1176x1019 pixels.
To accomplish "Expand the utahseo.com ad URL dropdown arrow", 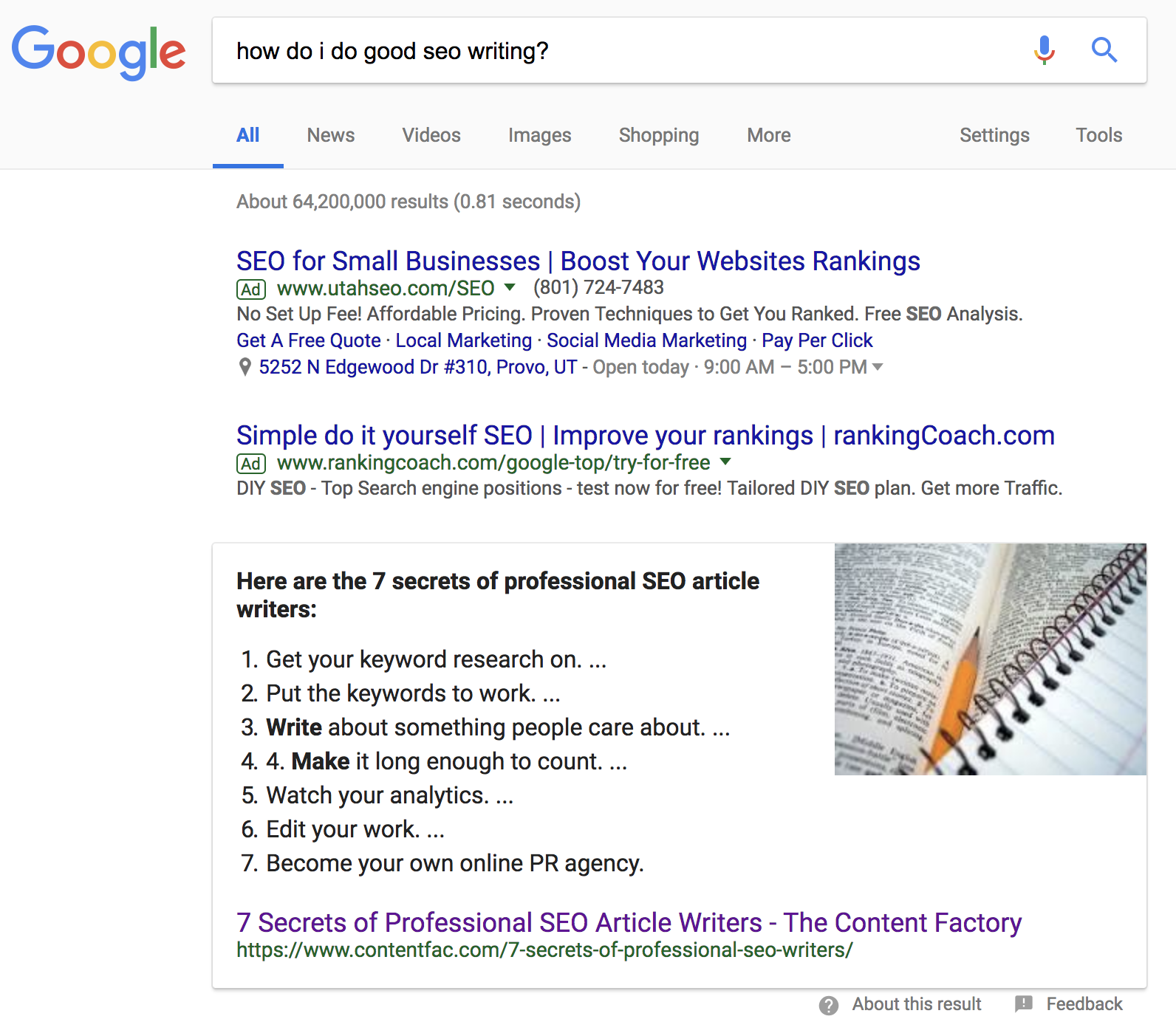I will [510, 287].
